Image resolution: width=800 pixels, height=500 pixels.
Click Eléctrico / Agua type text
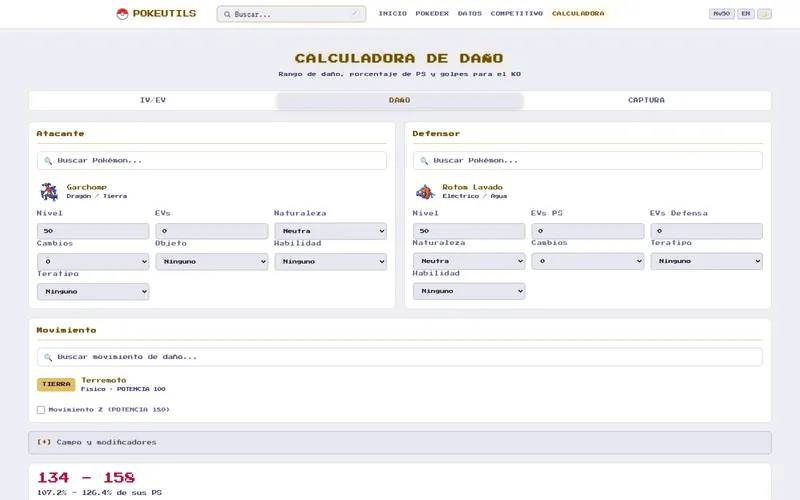pyautogui.click(x=474, y=196)
